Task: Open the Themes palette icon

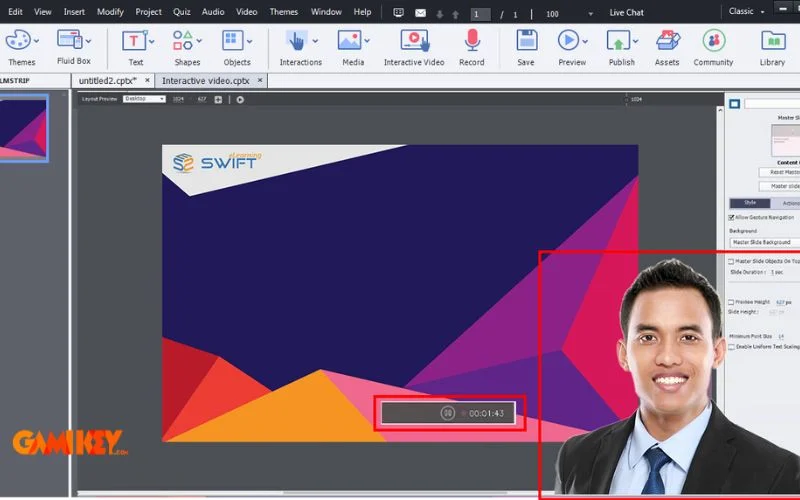Action: 18,40
